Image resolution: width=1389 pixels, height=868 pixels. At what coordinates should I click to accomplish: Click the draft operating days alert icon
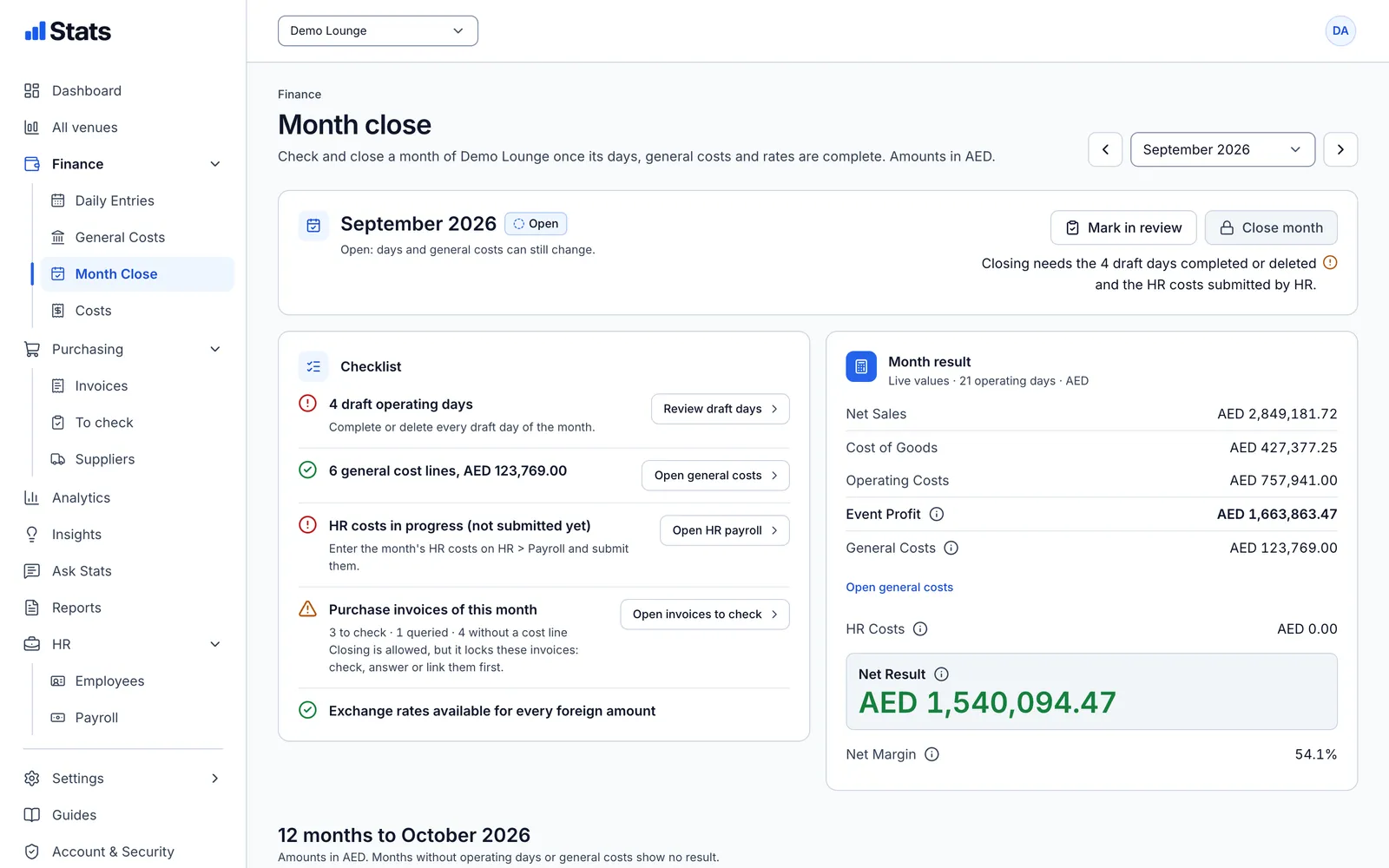(x=307, y=404)
